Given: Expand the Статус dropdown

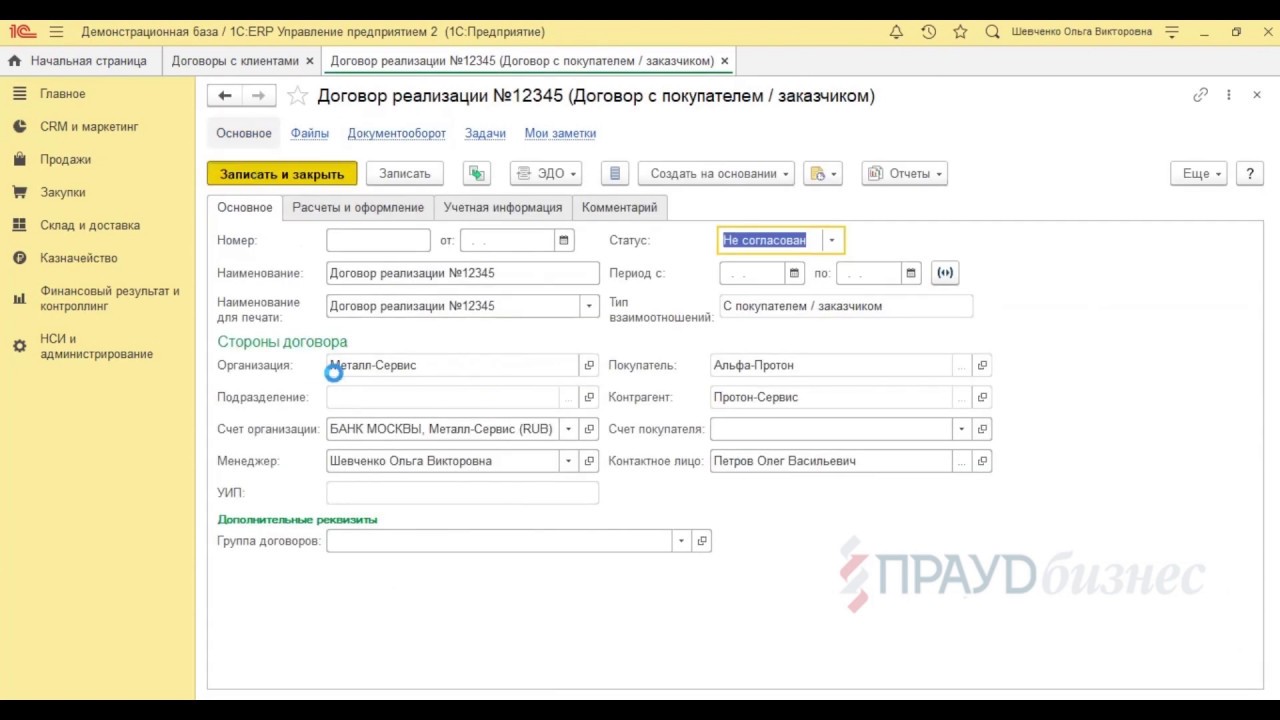Looking at the screenshot, I should pyautogui.click(x=831, y=240).
